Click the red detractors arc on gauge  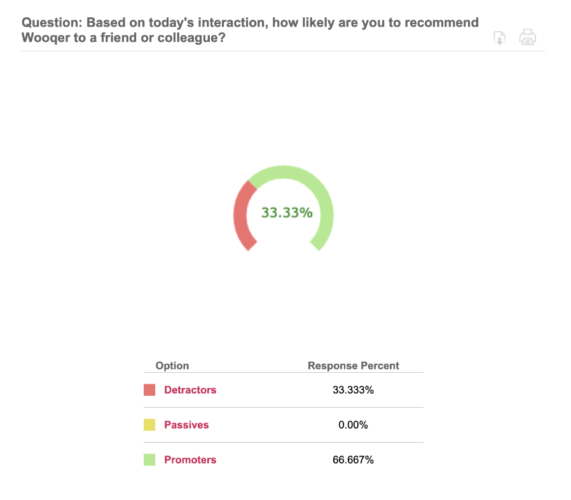click(x=241, y=215)
